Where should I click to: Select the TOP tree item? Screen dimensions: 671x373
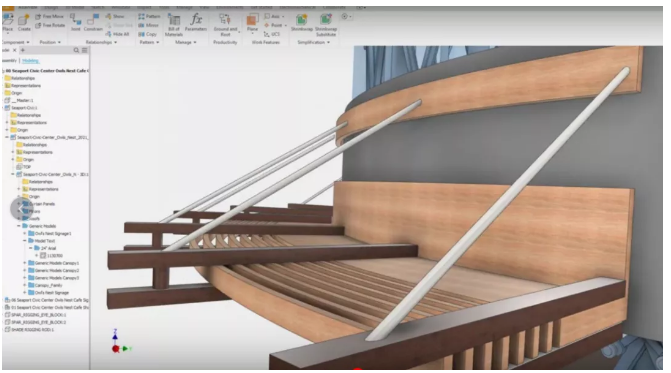click(24, 167)
